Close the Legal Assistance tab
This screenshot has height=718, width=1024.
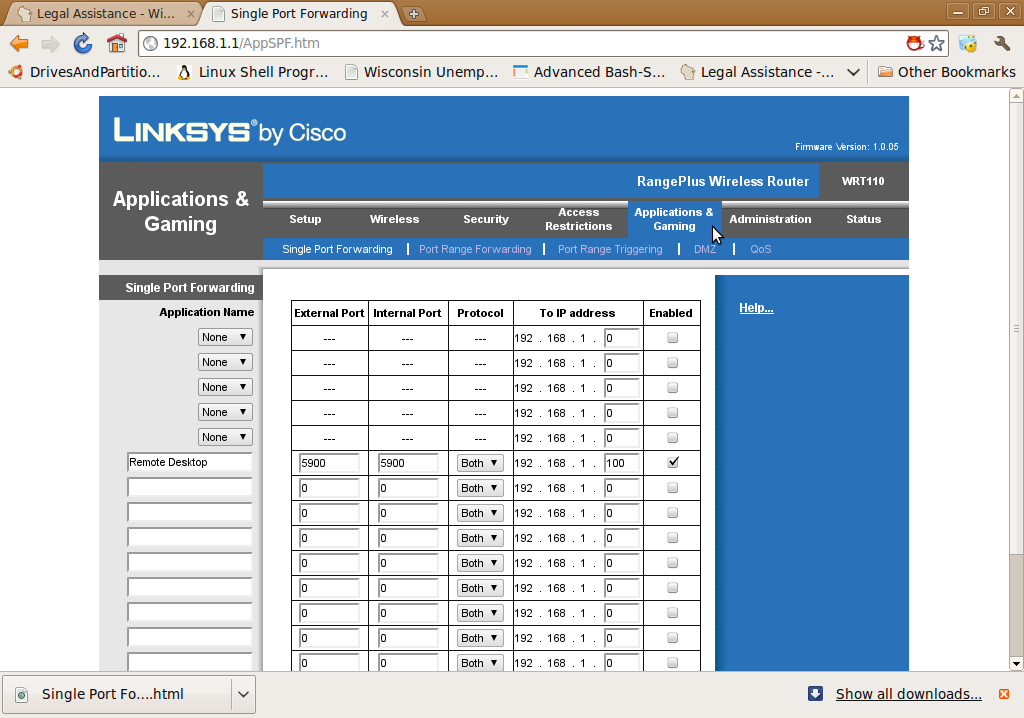[x=191, y=14]
